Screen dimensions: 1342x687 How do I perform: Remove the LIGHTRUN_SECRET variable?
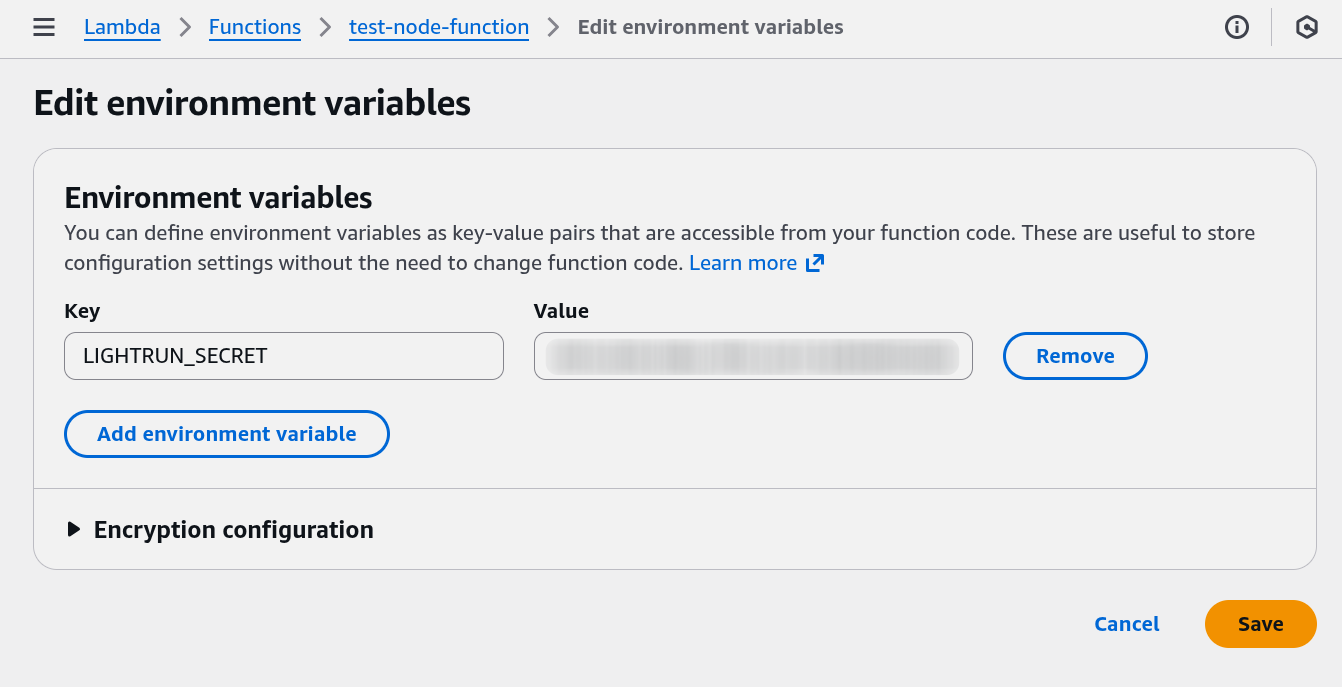tap(1075, 356)
